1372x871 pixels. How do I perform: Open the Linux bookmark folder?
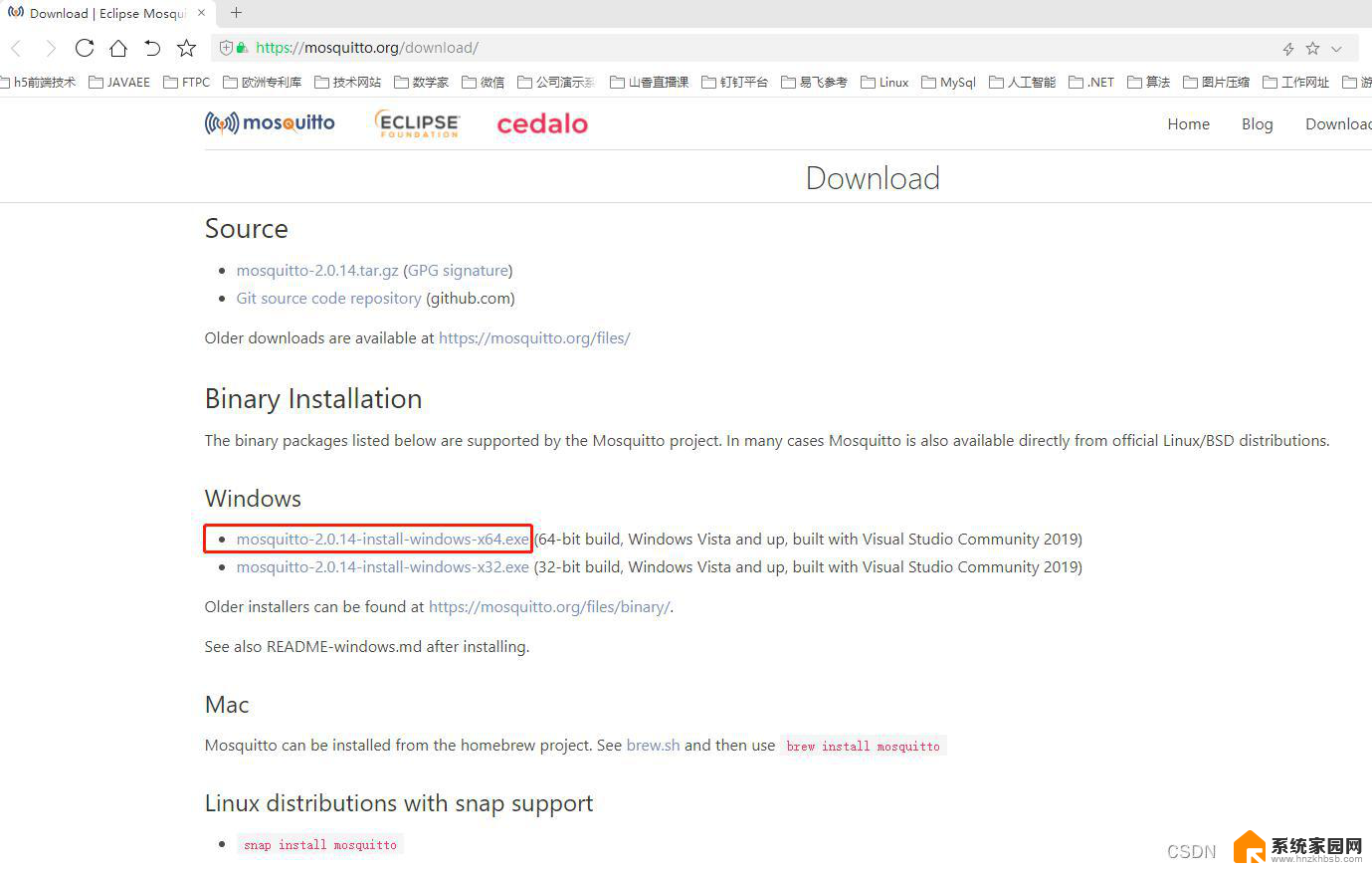[x=885, y=82]
